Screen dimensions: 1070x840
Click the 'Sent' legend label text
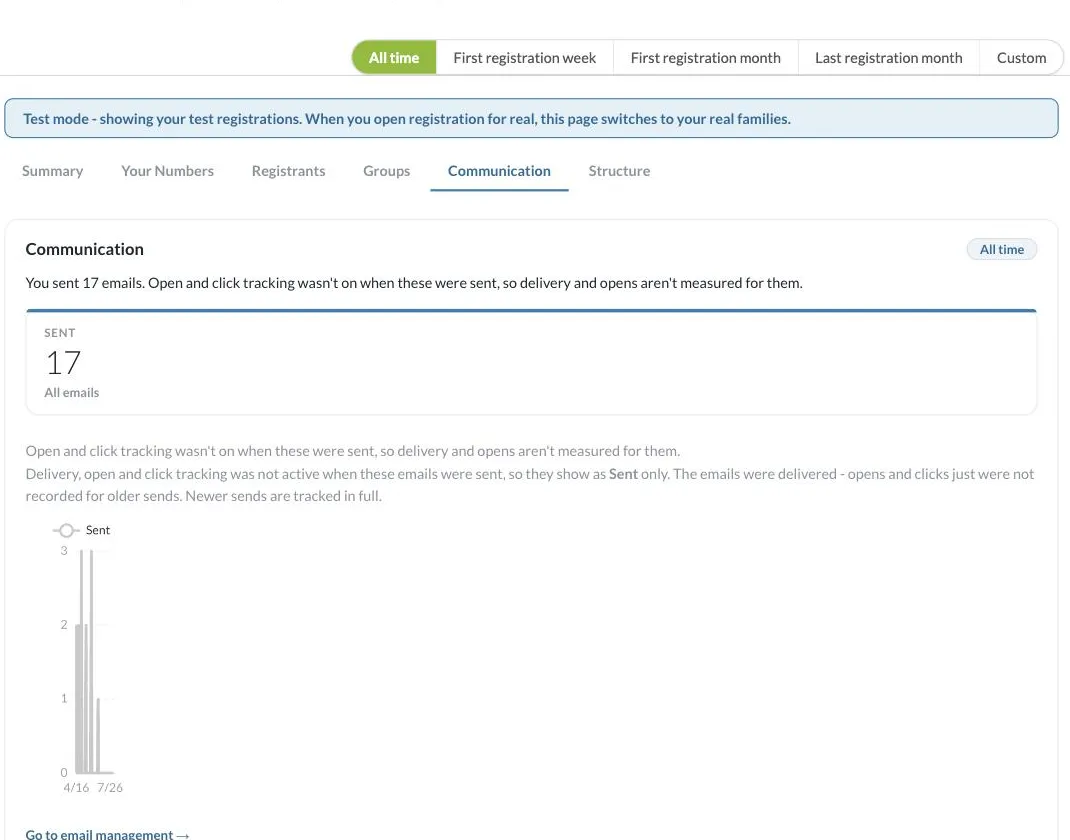pos(98,530)
